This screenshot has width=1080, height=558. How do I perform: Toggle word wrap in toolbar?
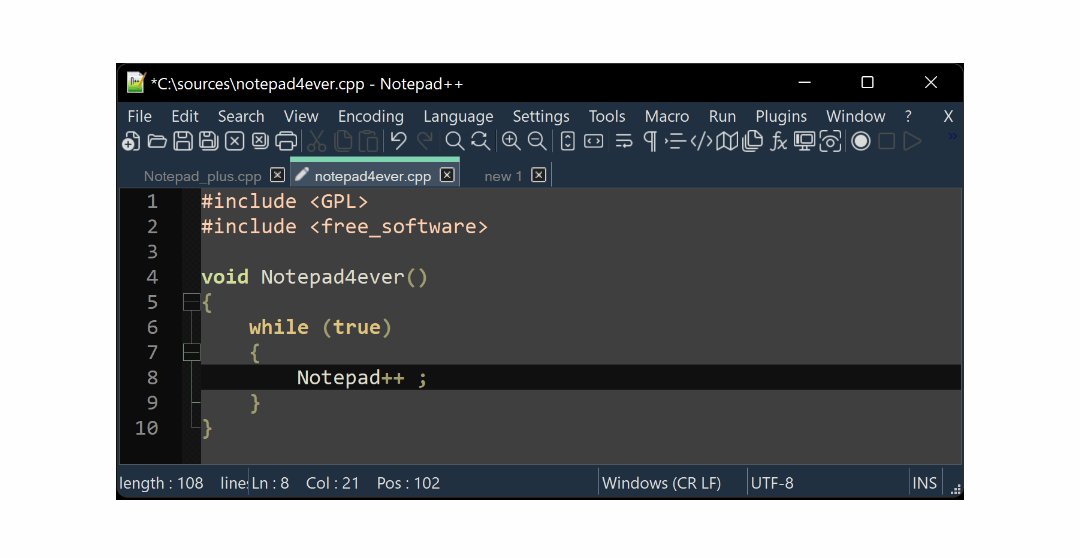pos(624,141)
